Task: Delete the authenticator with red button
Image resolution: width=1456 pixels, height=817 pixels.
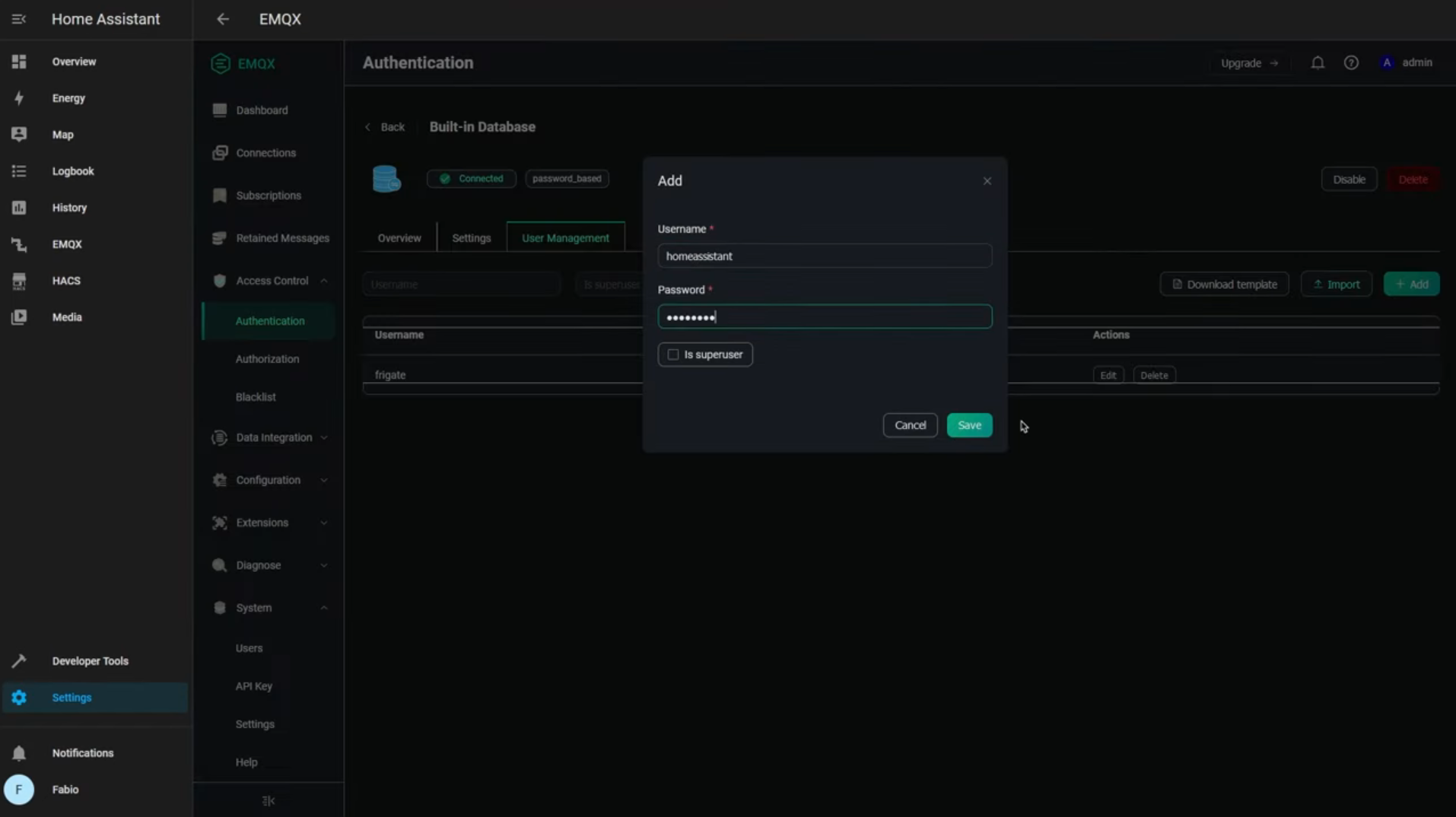Action: click(1413, 180)
